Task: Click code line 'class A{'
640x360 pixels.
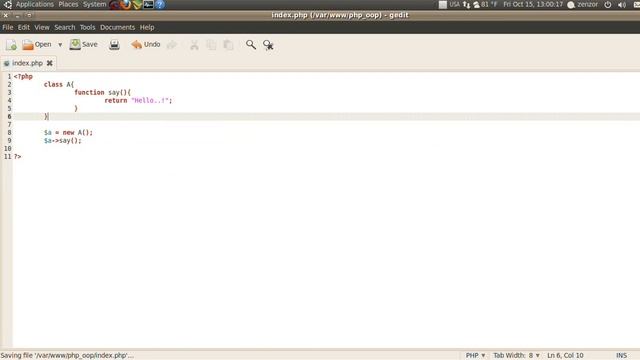Action: (59, 84)
